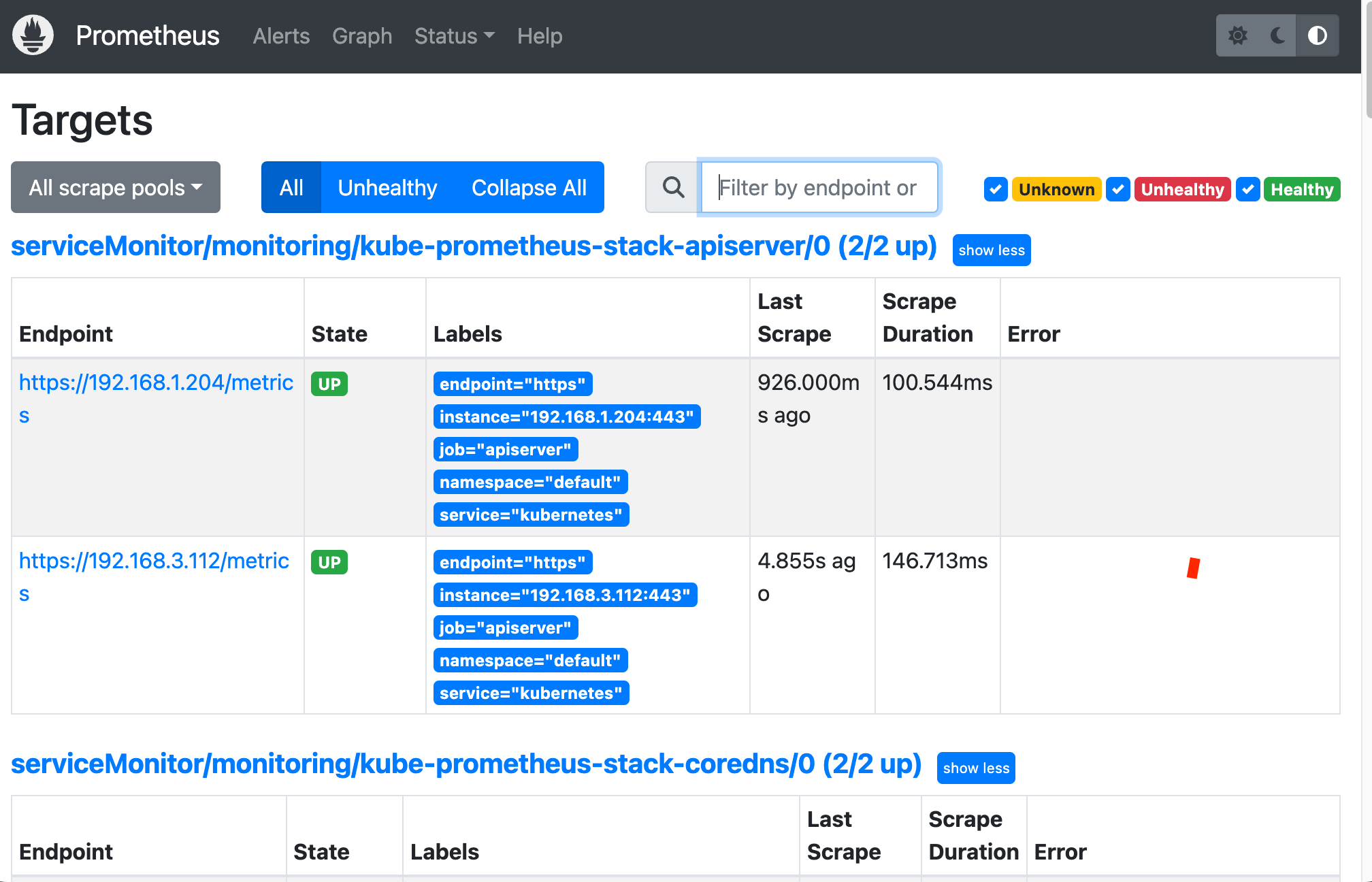Screen dimensions: 1372x882
Task: Open the Help navigation item
Action: pos(540,36)
